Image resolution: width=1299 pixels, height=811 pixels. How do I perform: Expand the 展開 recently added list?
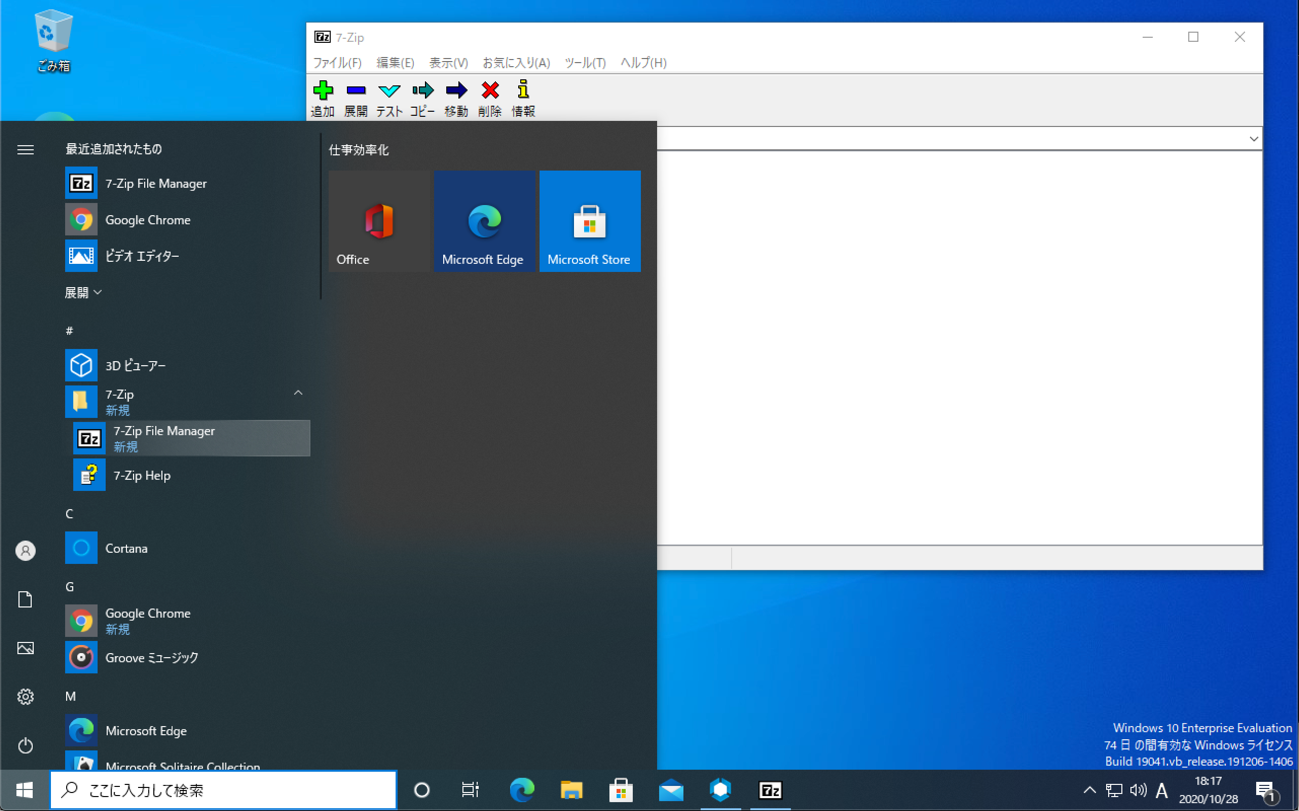click(83, 293)
